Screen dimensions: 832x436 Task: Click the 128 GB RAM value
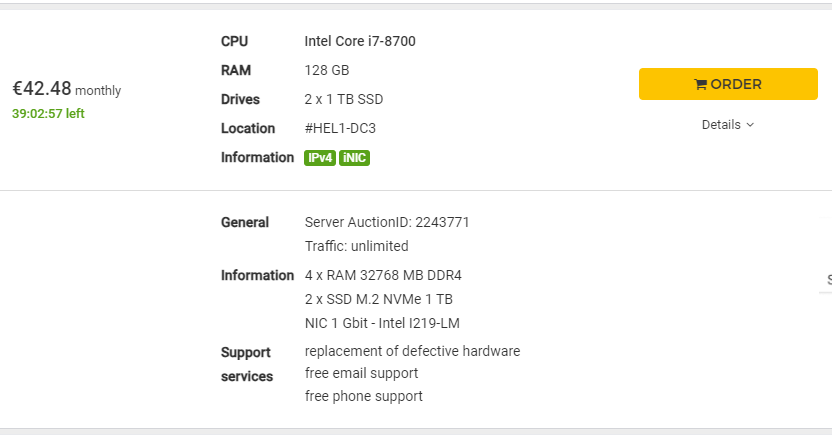click(327, 71)
